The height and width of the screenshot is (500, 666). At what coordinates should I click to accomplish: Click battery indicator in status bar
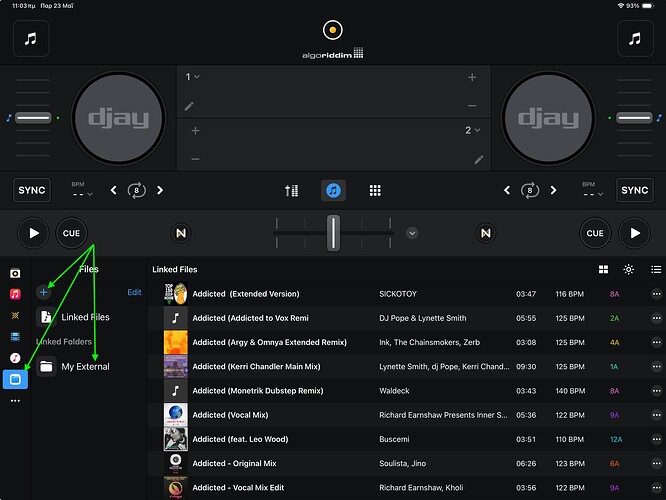[x=647, y=6]
